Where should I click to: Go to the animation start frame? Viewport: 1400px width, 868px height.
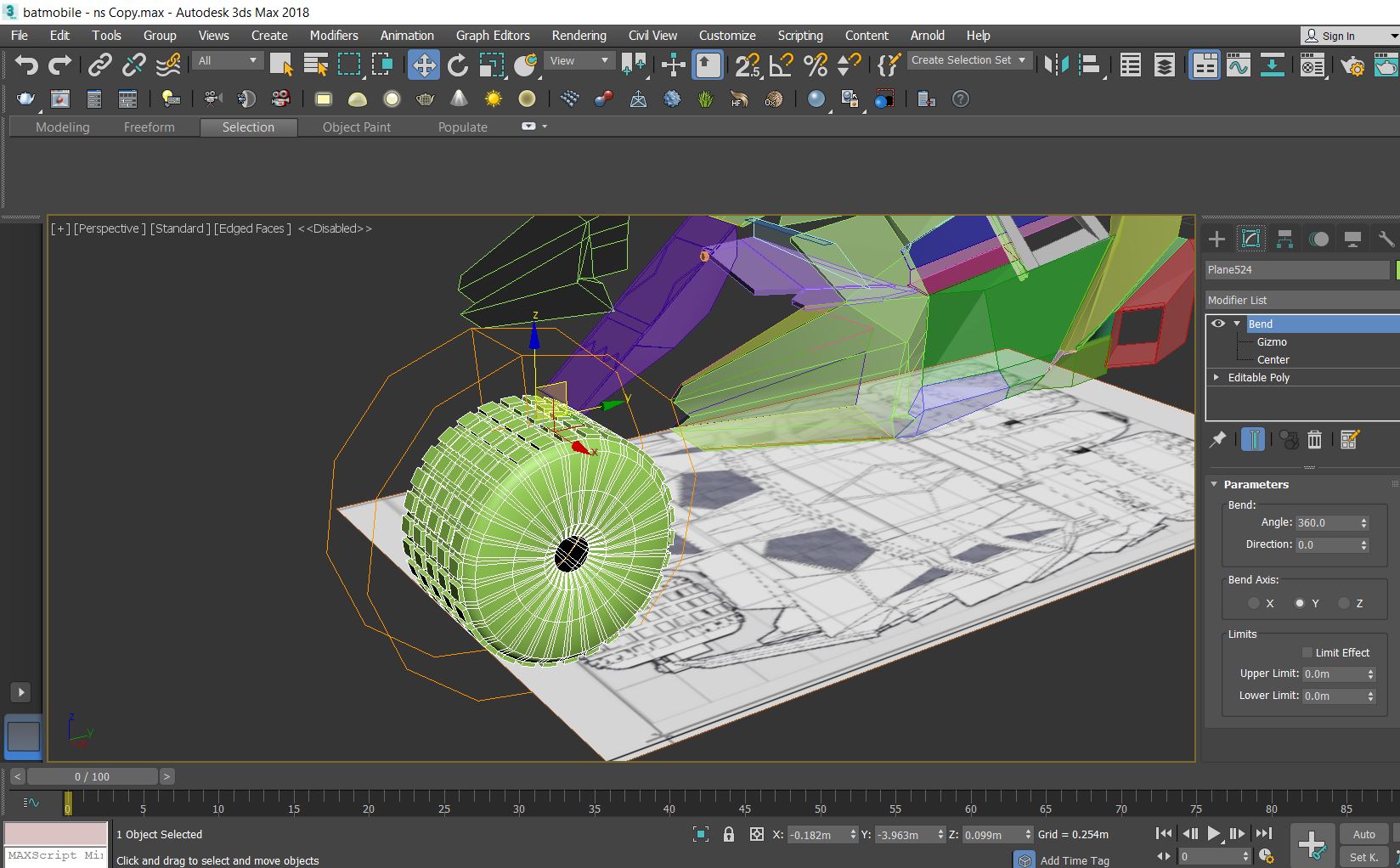[1163, 834]
